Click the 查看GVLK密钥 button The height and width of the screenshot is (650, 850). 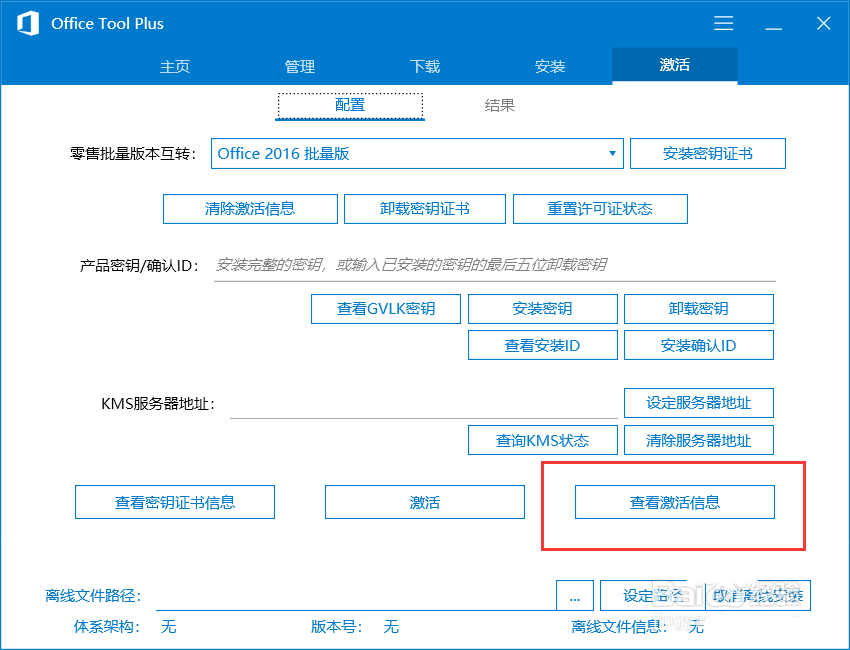(x=385, y=308)
